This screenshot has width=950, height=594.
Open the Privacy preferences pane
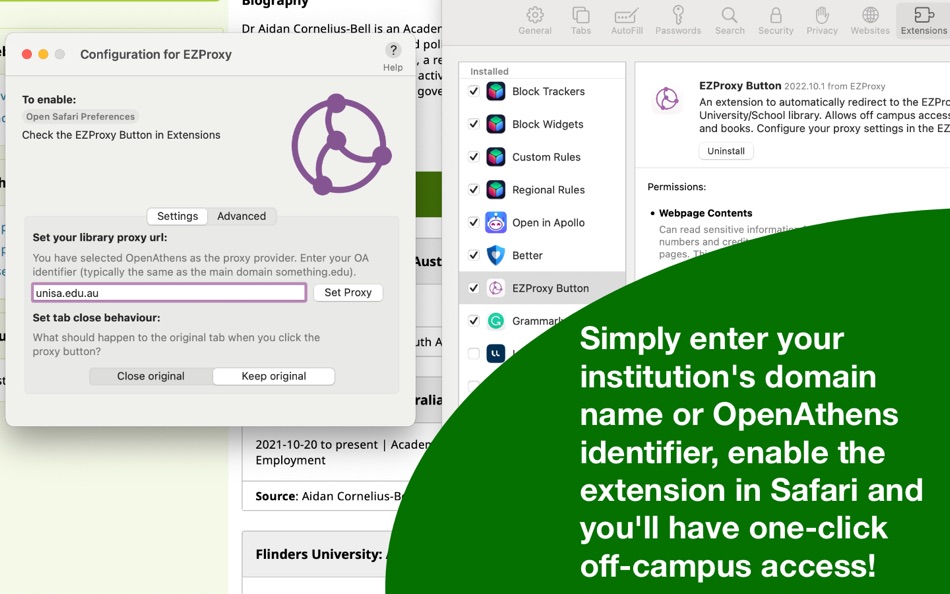(x=822, y=21)
